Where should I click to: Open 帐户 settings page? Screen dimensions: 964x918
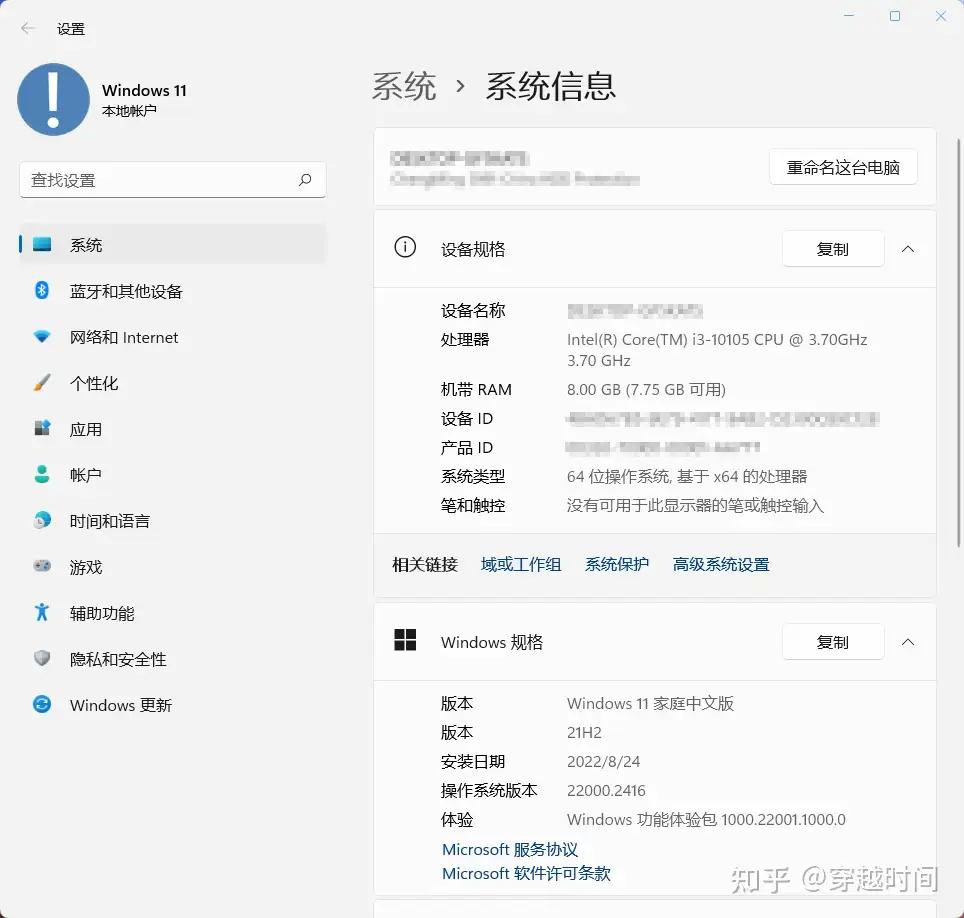[173, 474]
